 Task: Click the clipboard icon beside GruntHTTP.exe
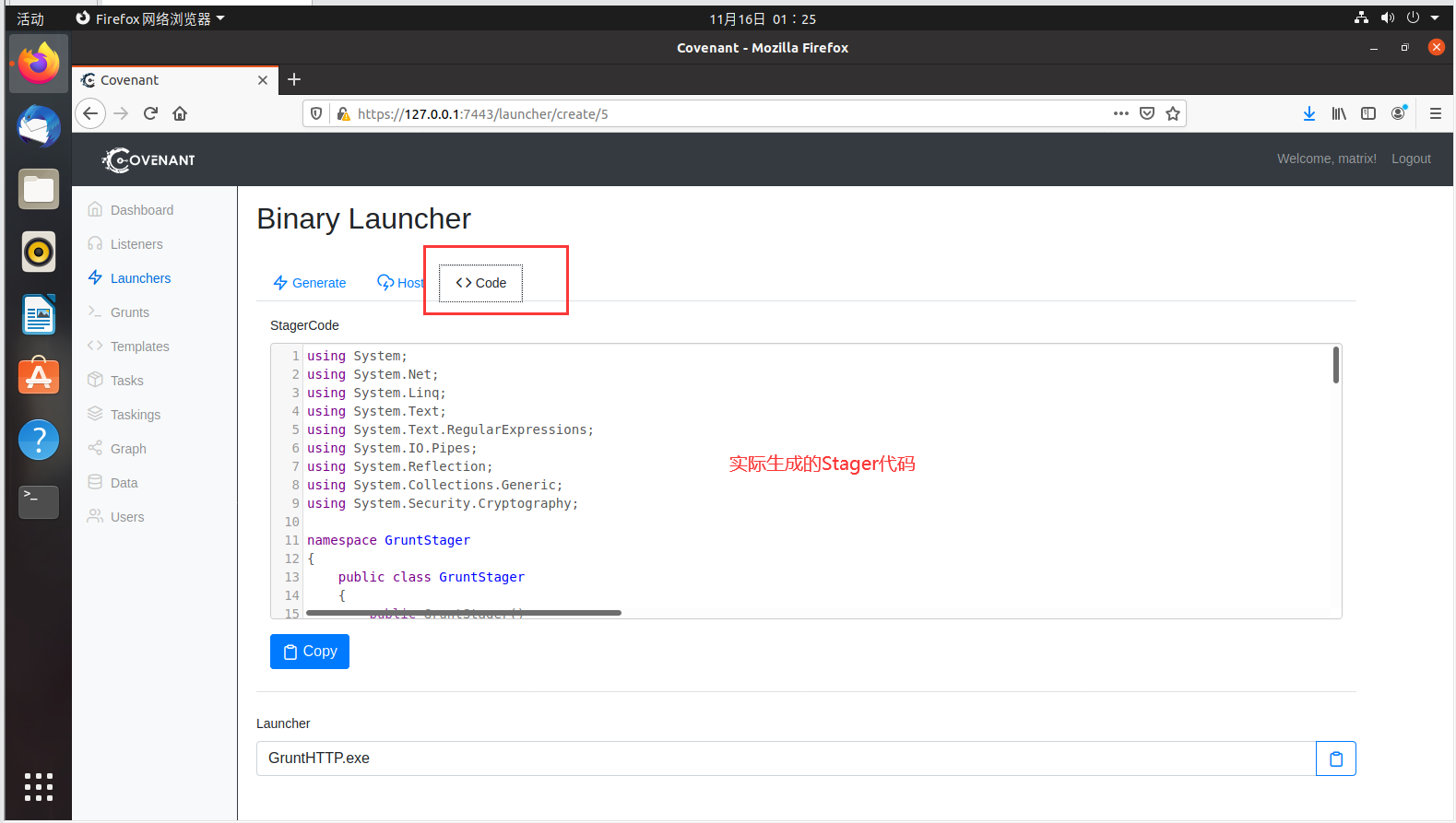click(x=1335, y=758)
